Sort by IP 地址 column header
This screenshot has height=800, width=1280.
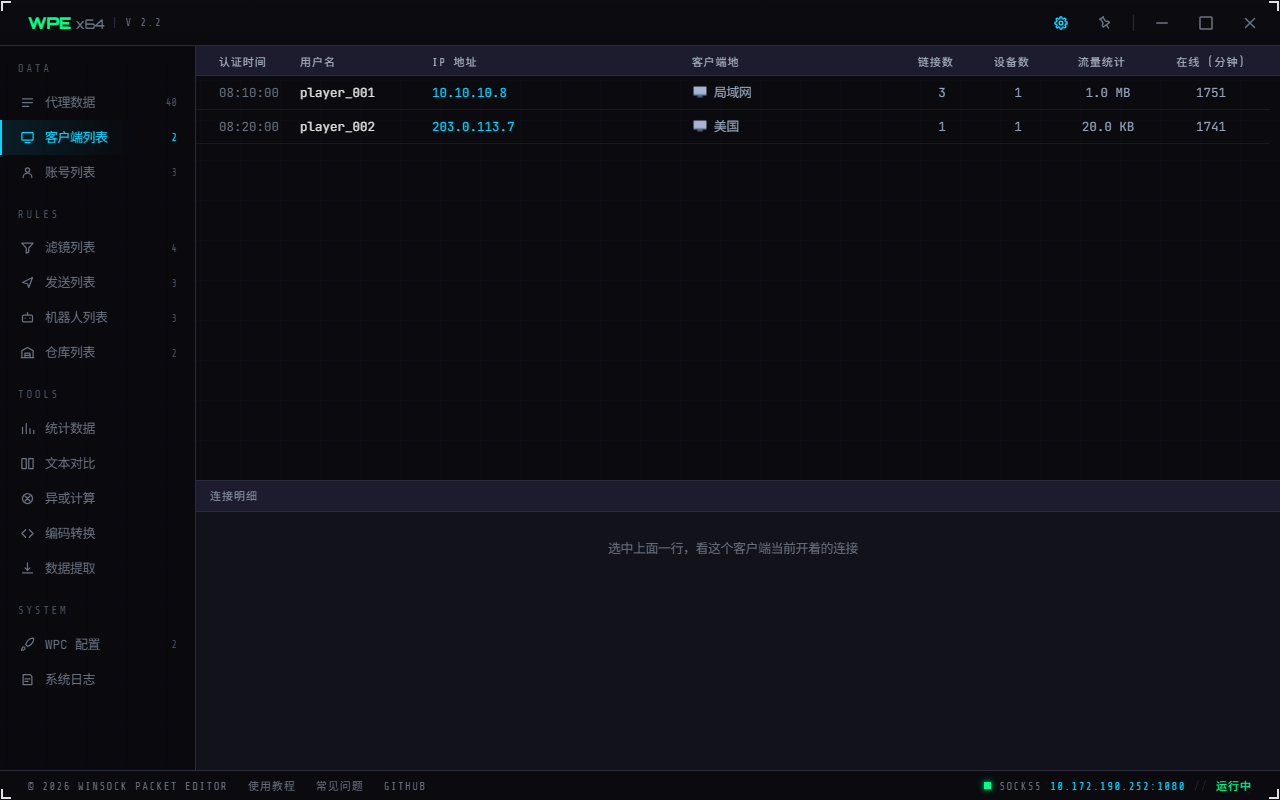point(454,62)
